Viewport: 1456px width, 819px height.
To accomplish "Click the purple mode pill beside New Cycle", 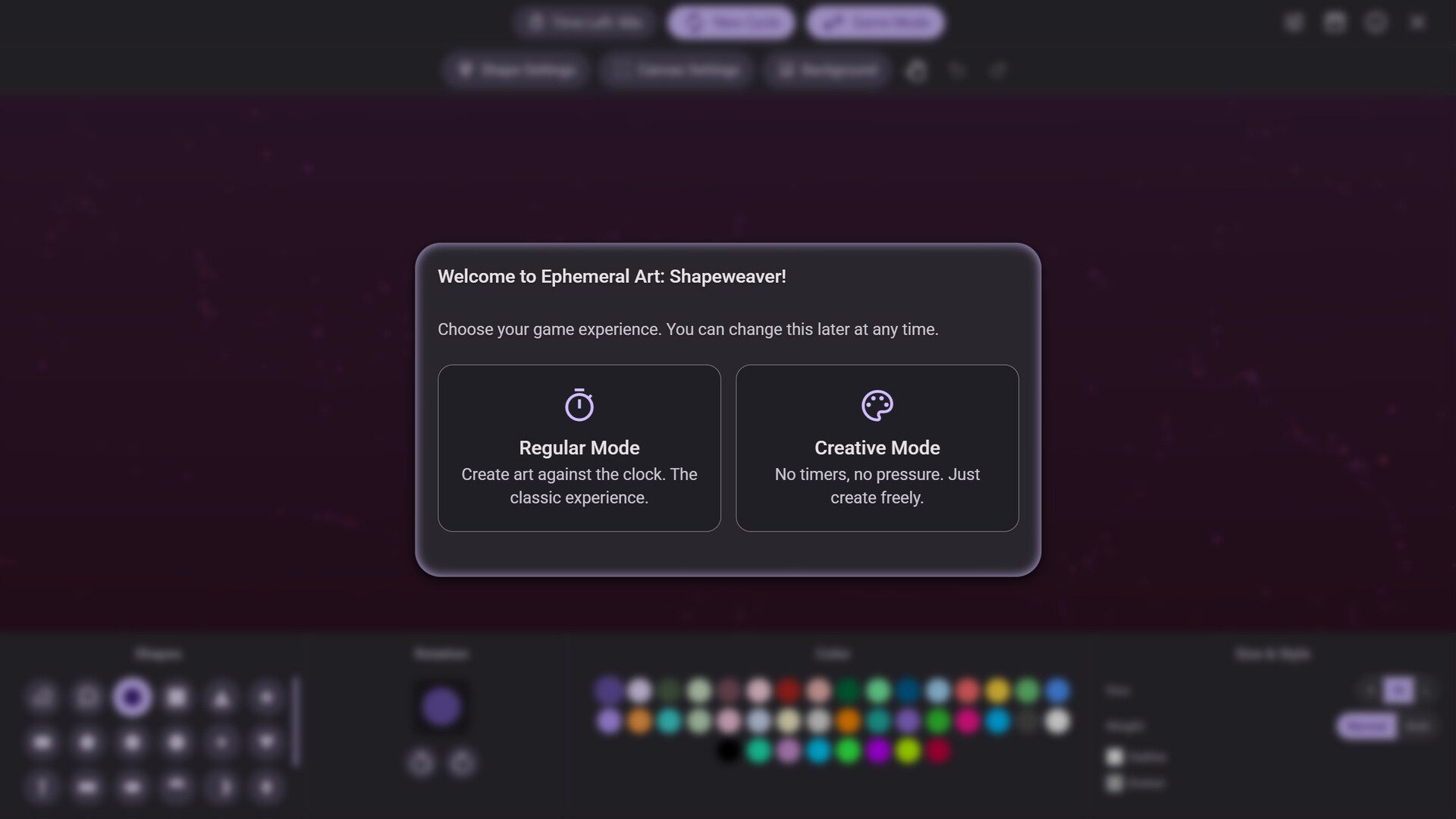I will [876, 23].
